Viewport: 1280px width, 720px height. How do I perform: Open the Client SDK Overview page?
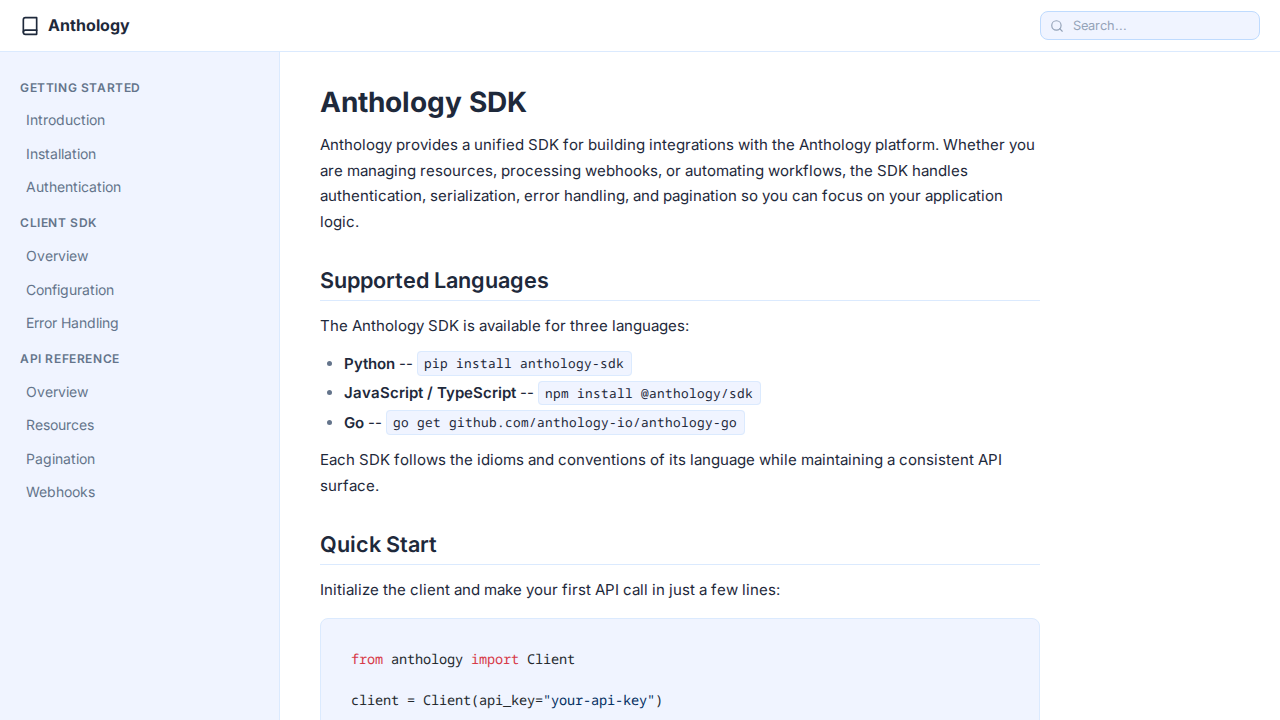57,256
